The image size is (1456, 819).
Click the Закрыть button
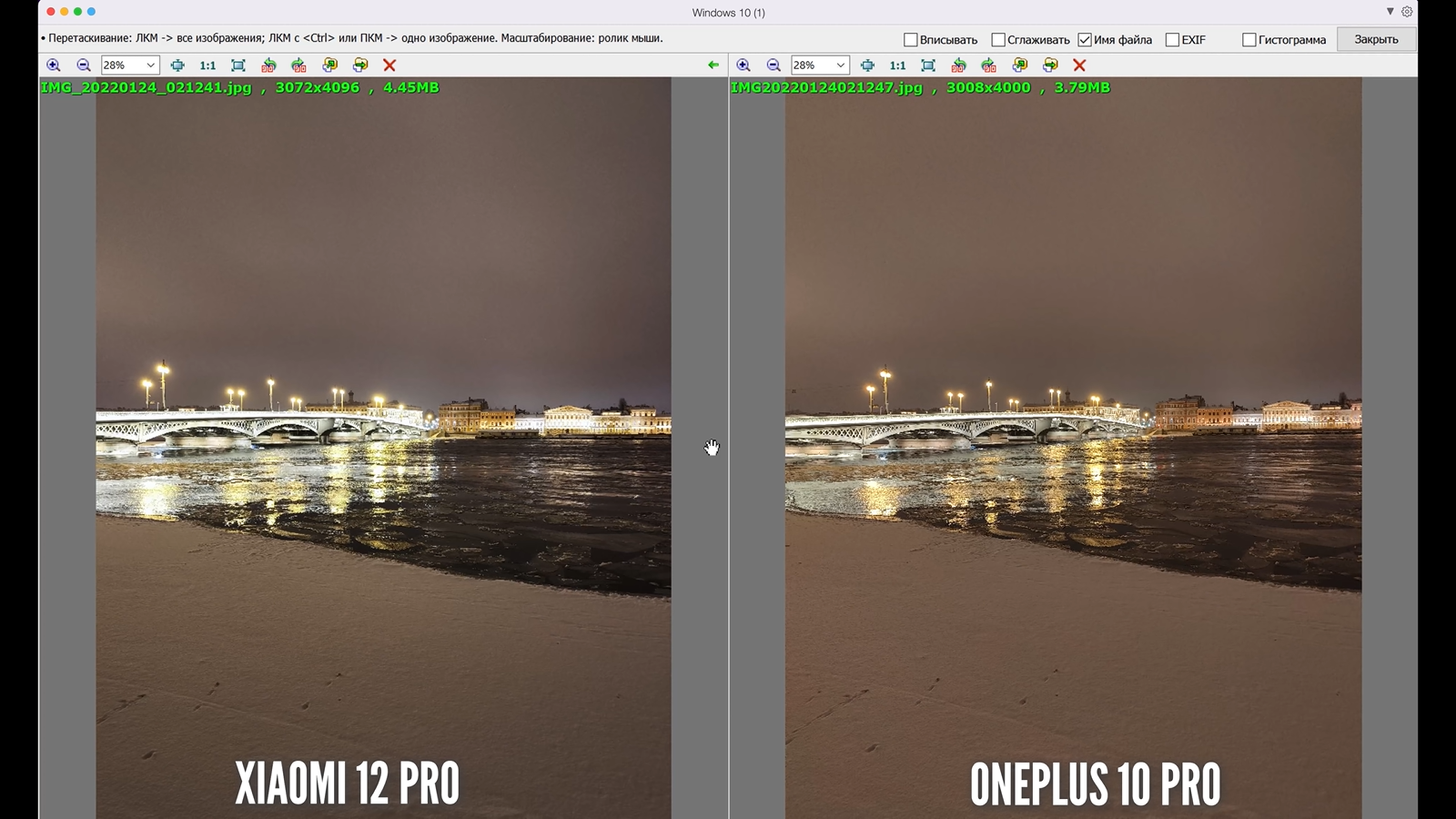coord(1376,40)
